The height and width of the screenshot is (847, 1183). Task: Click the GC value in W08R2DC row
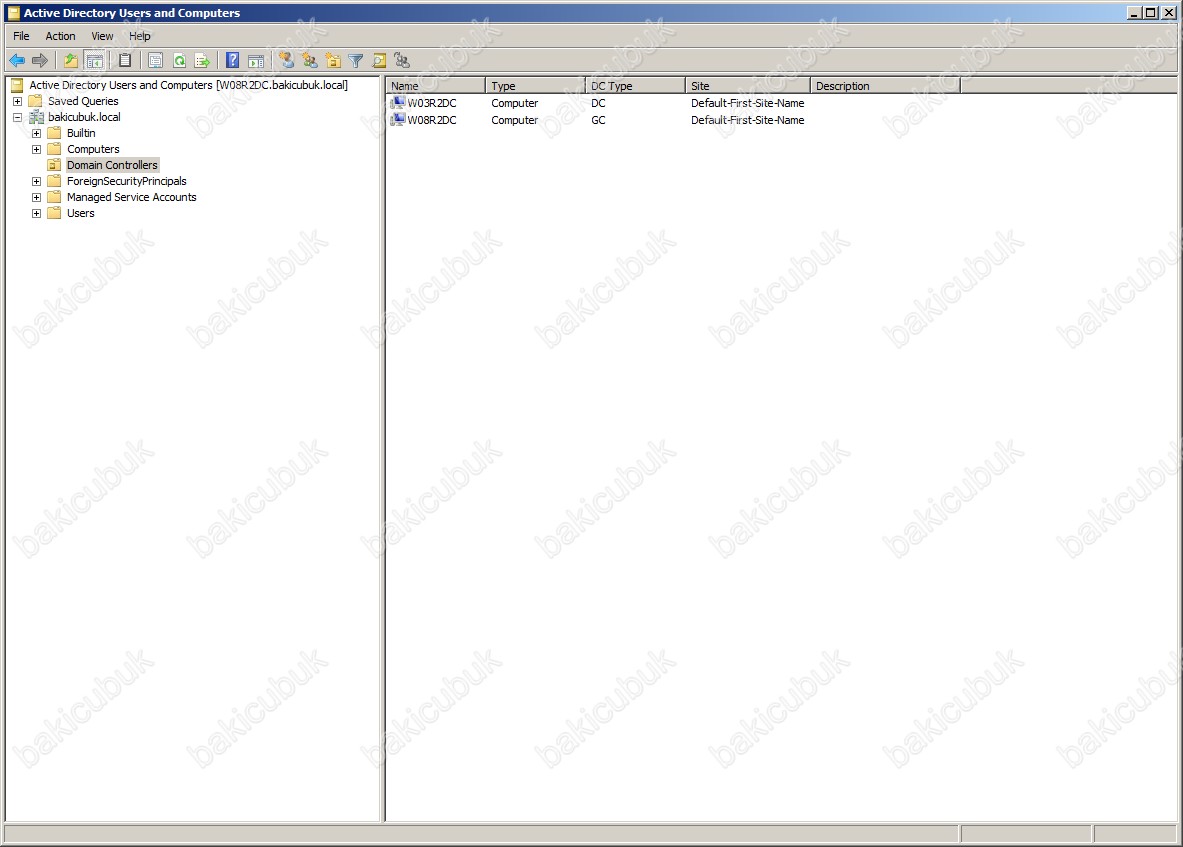598,119
